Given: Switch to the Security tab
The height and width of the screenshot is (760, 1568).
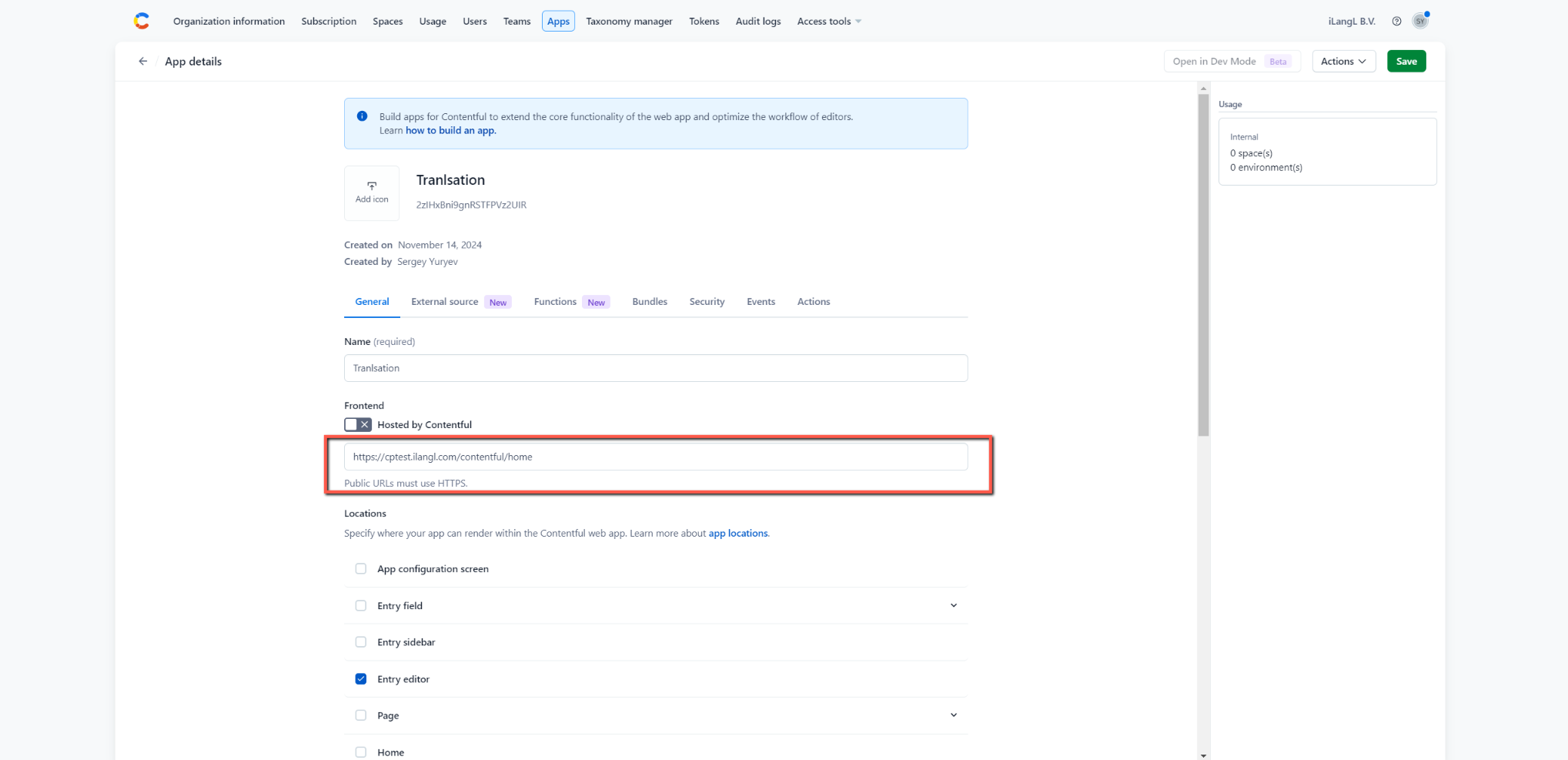Looking at the screenshot, I should pos(707,302).
